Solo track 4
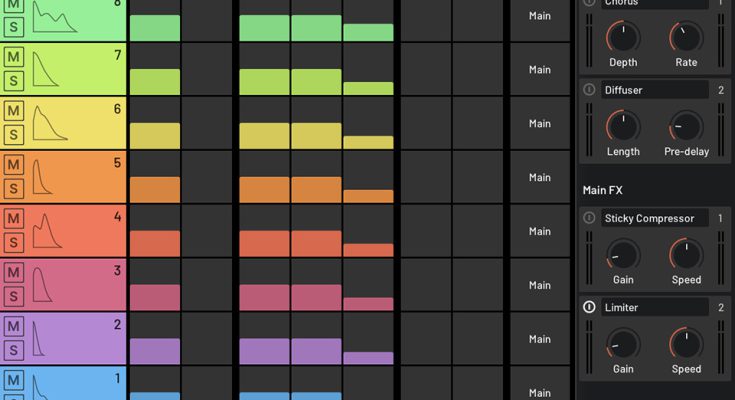Screen dimensions: 735x400 point(13,243)
